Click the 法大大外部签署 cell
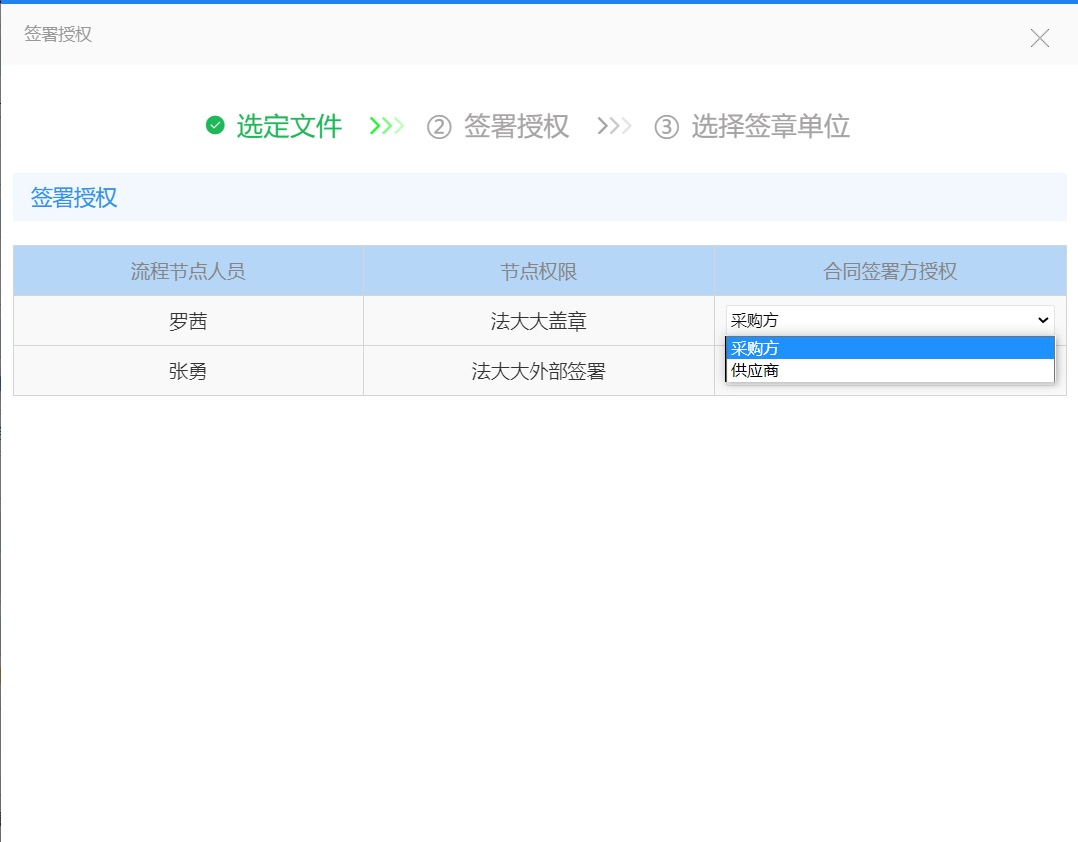 (538, 371)
